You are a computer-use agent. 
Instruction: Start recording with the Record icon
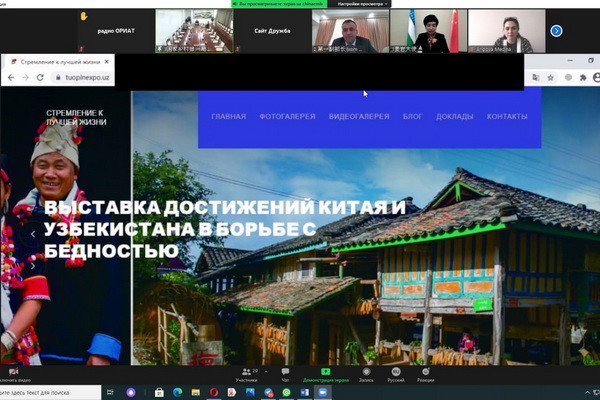[x=367, y=373]
